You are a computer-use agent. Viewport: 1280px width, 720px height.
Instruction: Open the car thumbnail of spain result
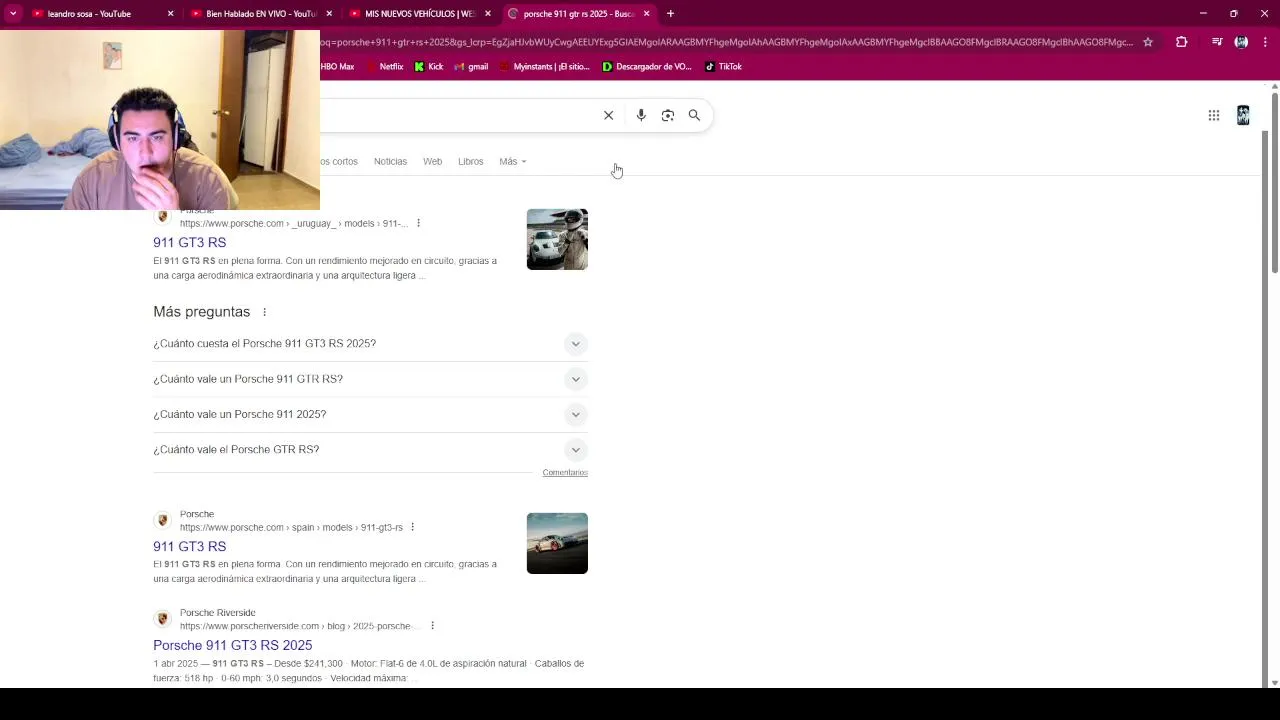click(x=557, y=543)
